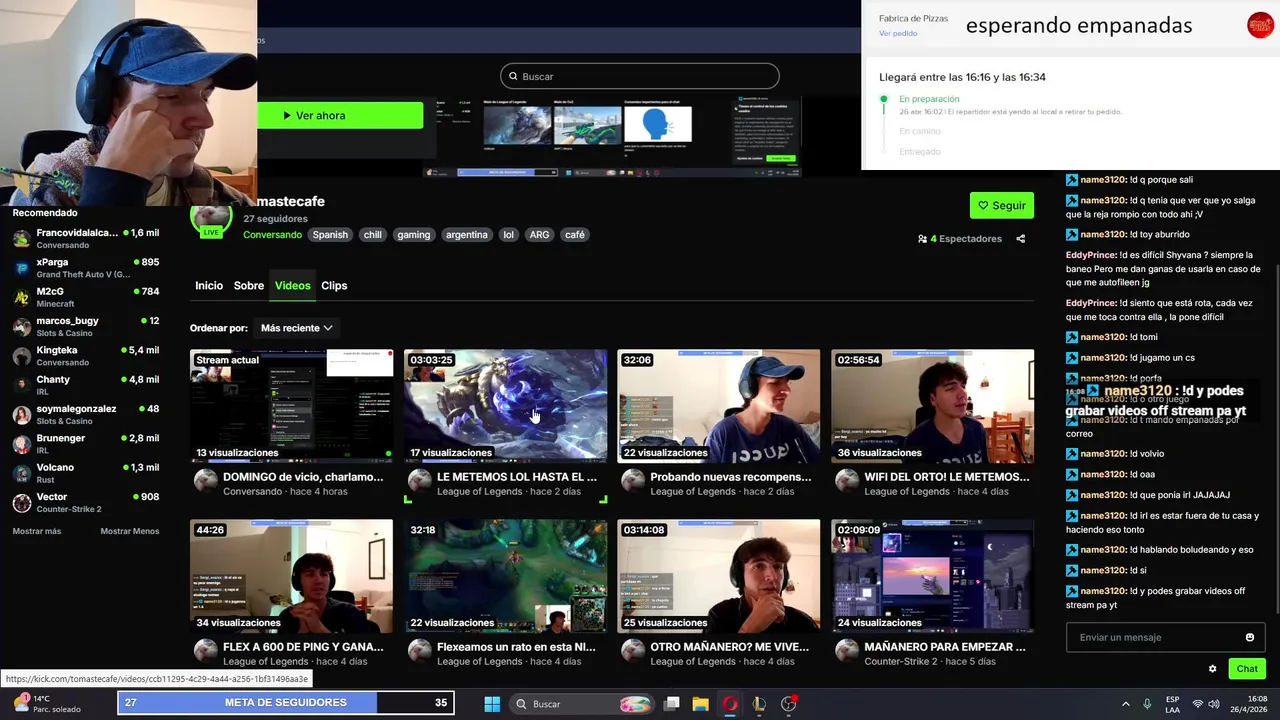Viewport: 1280px width, 720px height.
Task: Click the Windows taskbar Buscar search box
Action: click(581, 704)
